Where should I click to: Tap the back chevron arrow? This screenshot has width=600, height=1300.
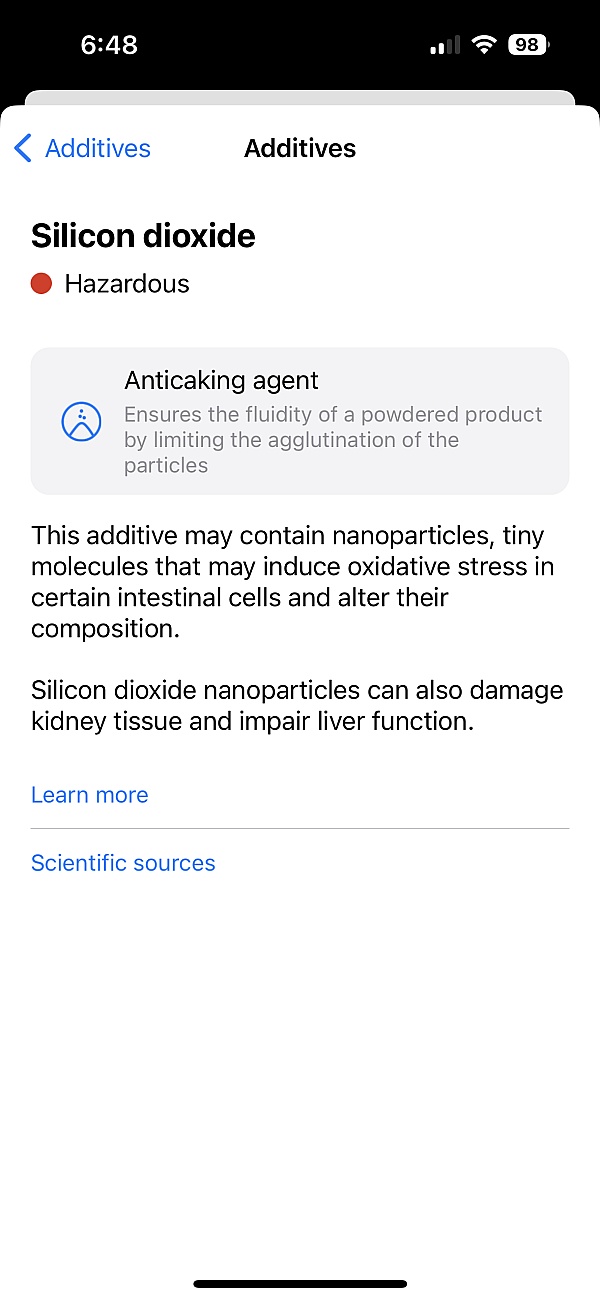[x=23, y=149]
